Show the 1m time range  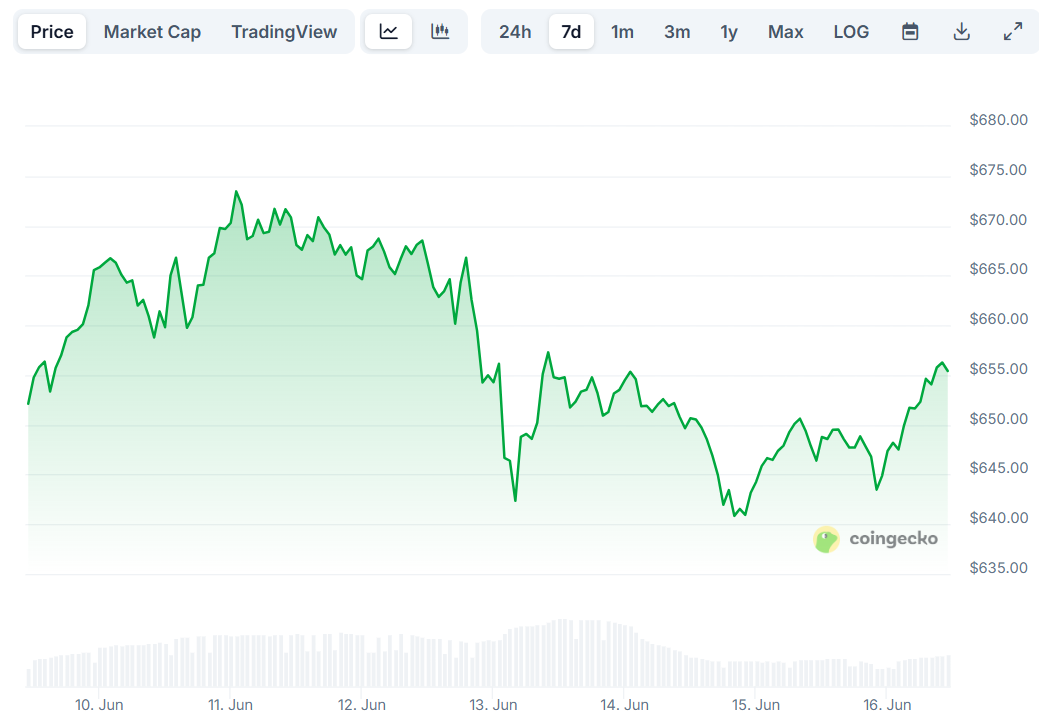pos(622,32)
